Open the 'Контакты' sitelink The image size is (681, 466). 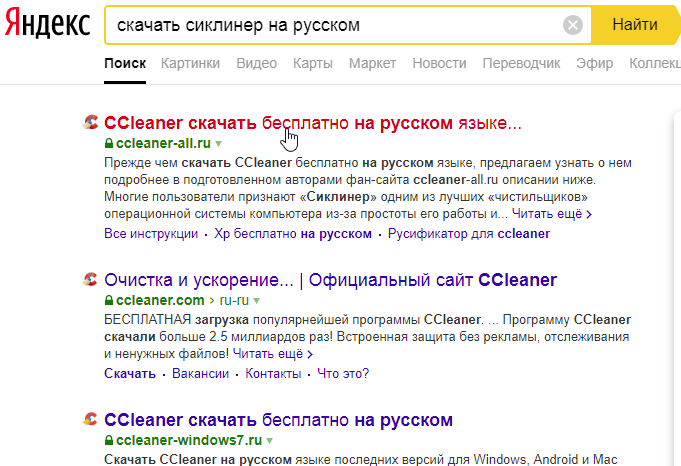click(x=273, y=373)
